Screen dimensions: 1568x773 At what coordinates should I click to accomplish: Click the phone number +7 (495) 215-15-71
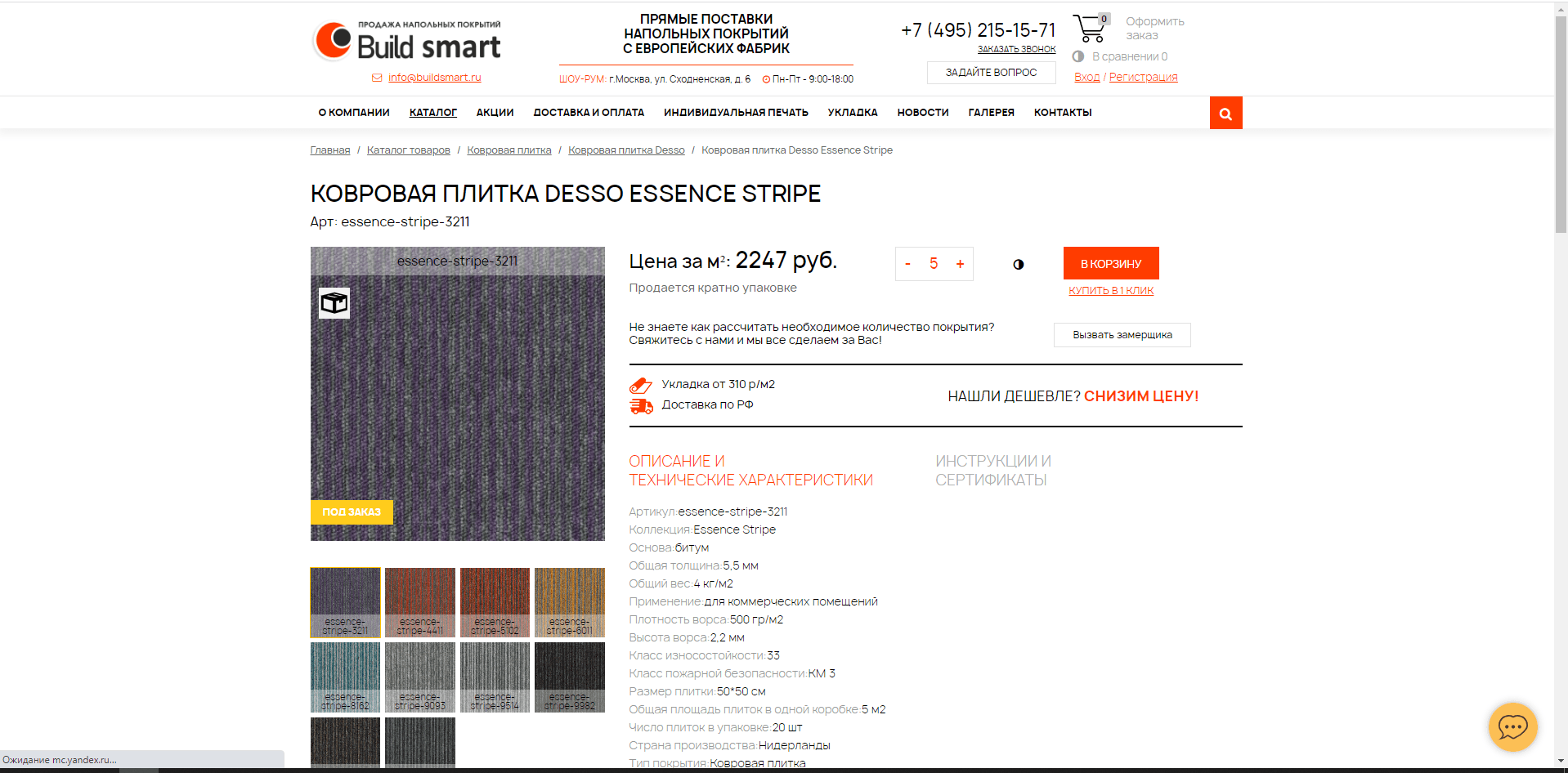[x=978, y=30]
